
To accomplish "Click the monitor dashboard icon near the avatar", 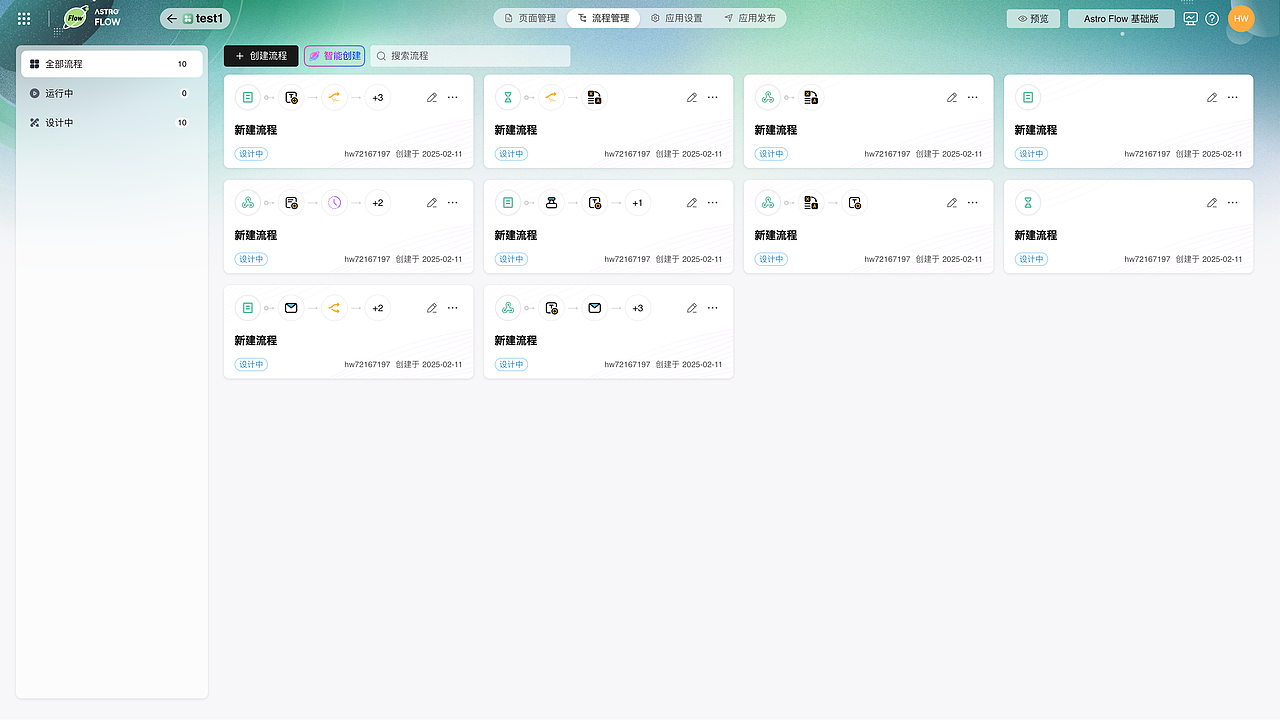I will pyautogui.click(x=1190, y=17).
